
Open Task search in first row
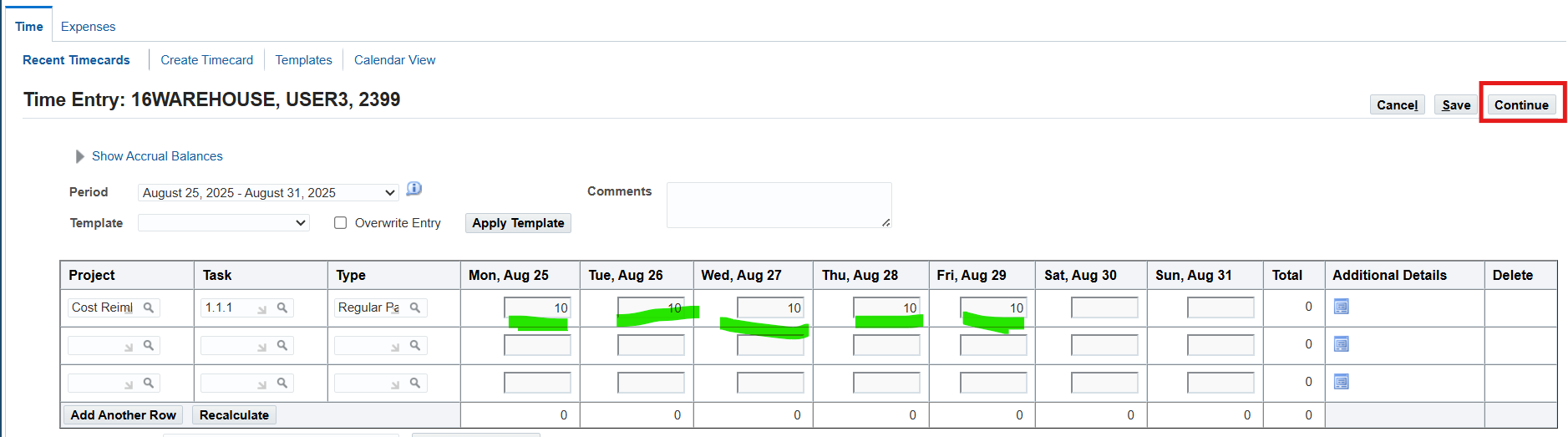coord(282,307)
